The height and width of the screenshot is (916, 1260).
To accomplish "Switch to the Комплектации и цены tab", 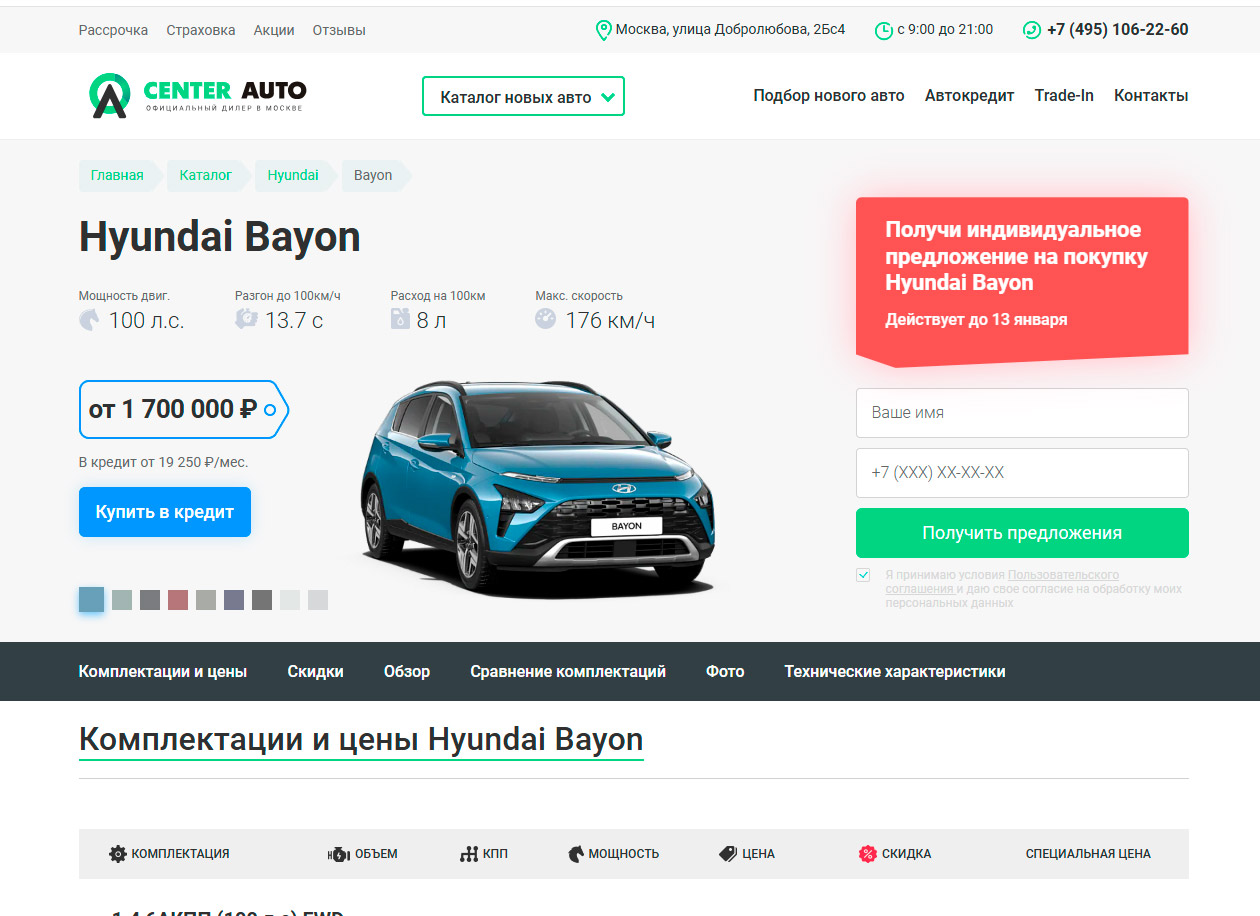I will pos(163,672).
